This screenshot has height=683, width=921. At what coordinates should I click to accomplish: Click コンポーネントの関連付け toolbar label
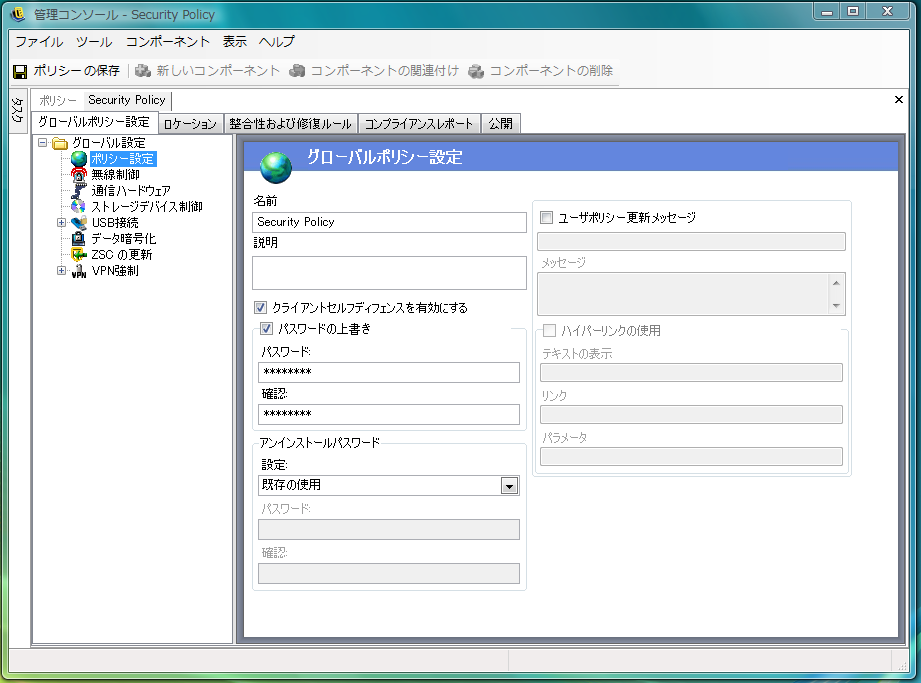[384, 71]
